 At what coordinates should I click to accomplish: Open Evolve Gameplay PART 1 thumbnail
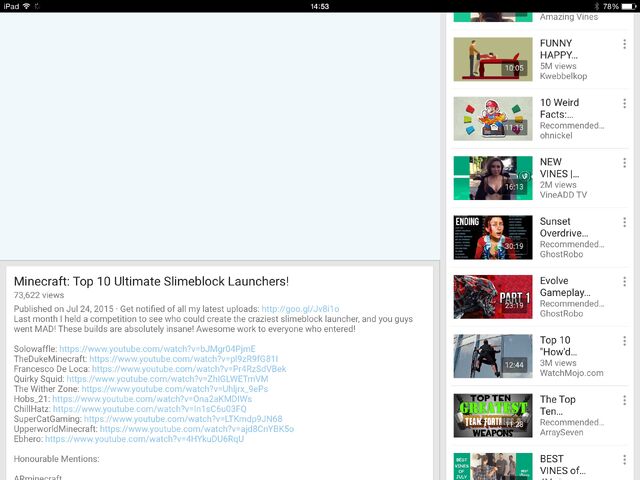(493, 297)
